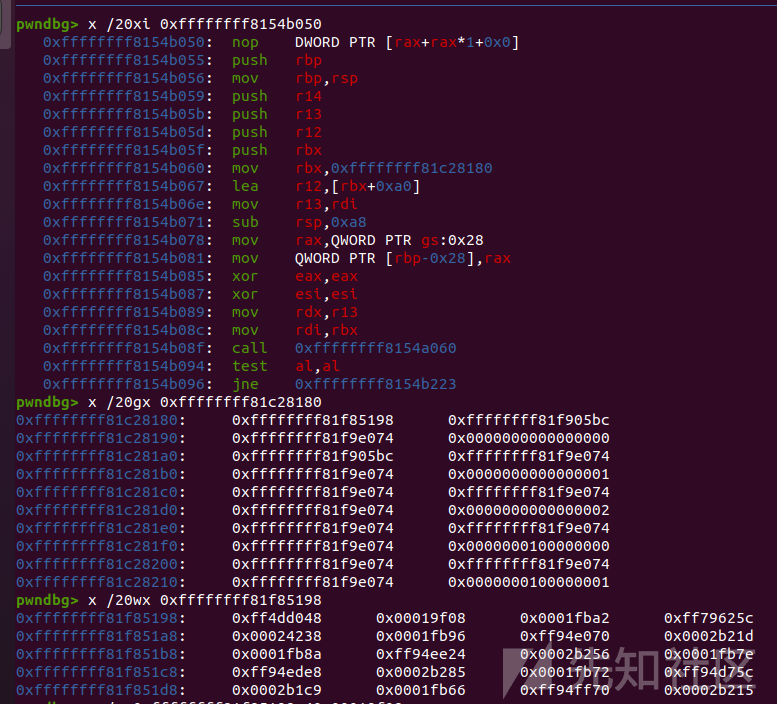Click the 'sub rsp,0xa8' operand

click(x=331, y=222)
